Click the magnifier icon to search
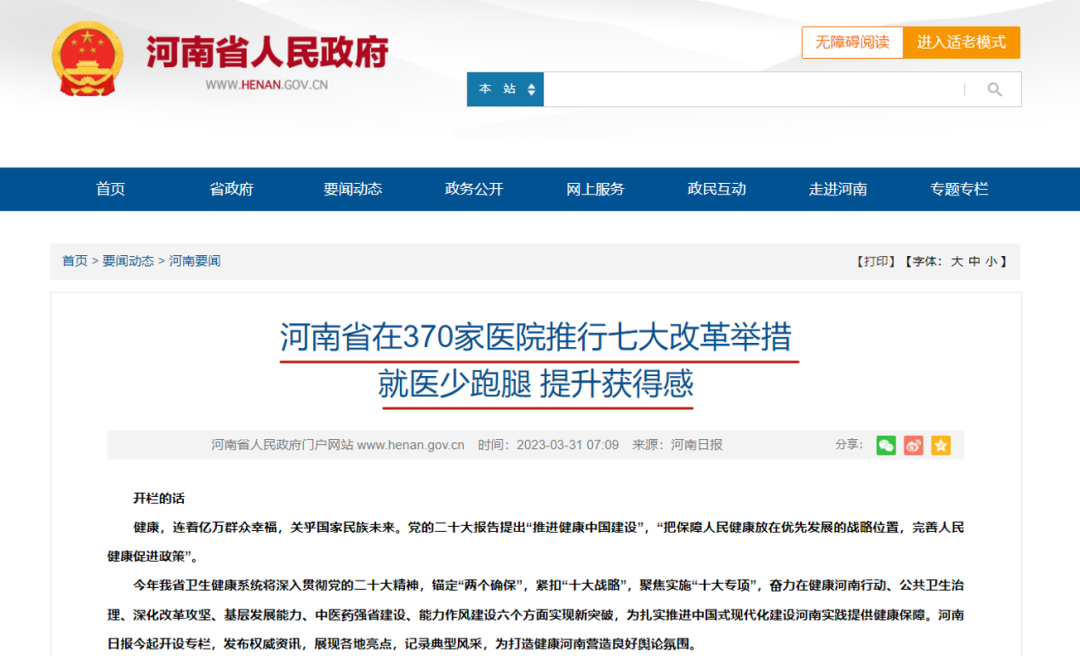The height and width of the screenshot is (656, 1080). point(994,89)
